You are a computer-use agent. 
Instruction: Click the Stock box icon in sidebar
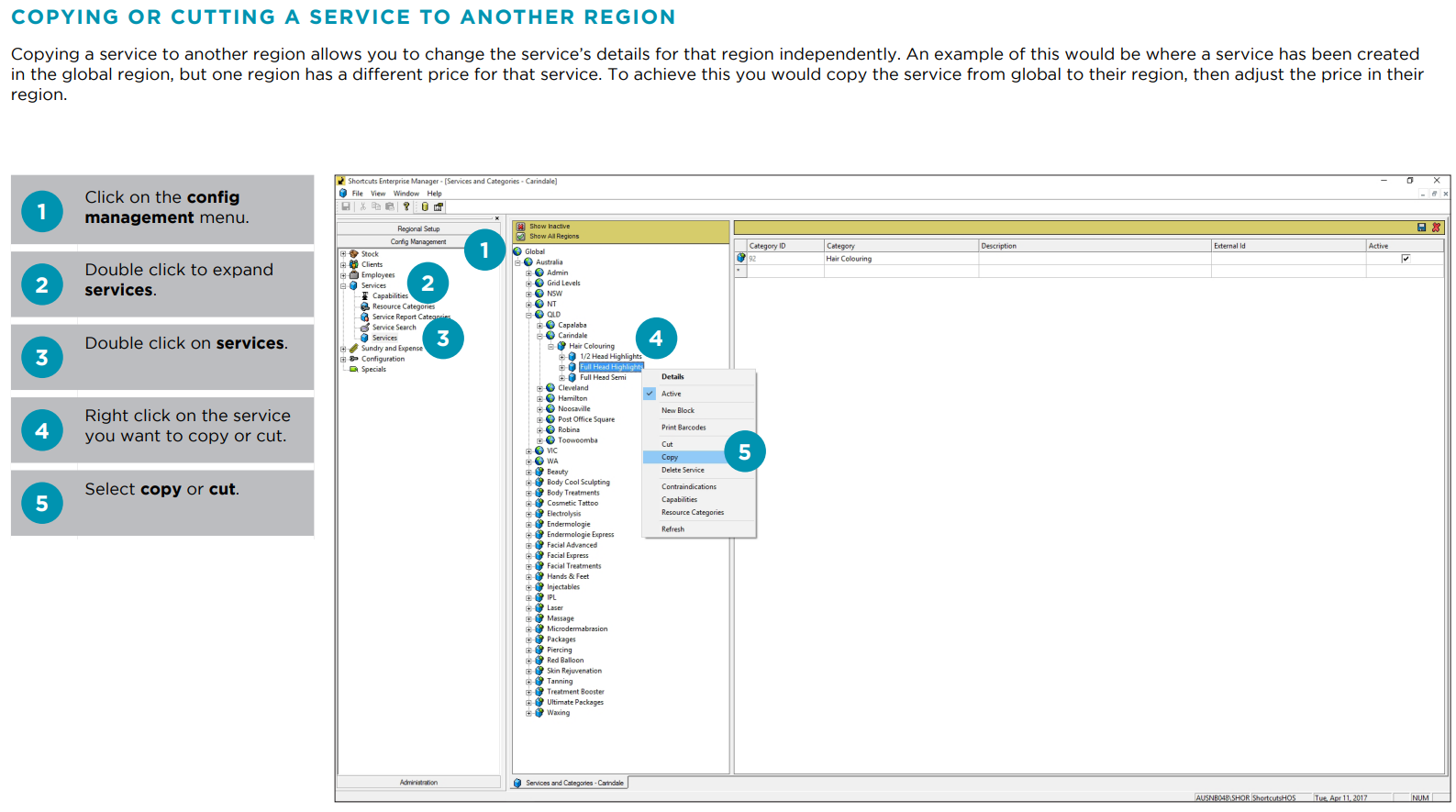coord(353,254)
